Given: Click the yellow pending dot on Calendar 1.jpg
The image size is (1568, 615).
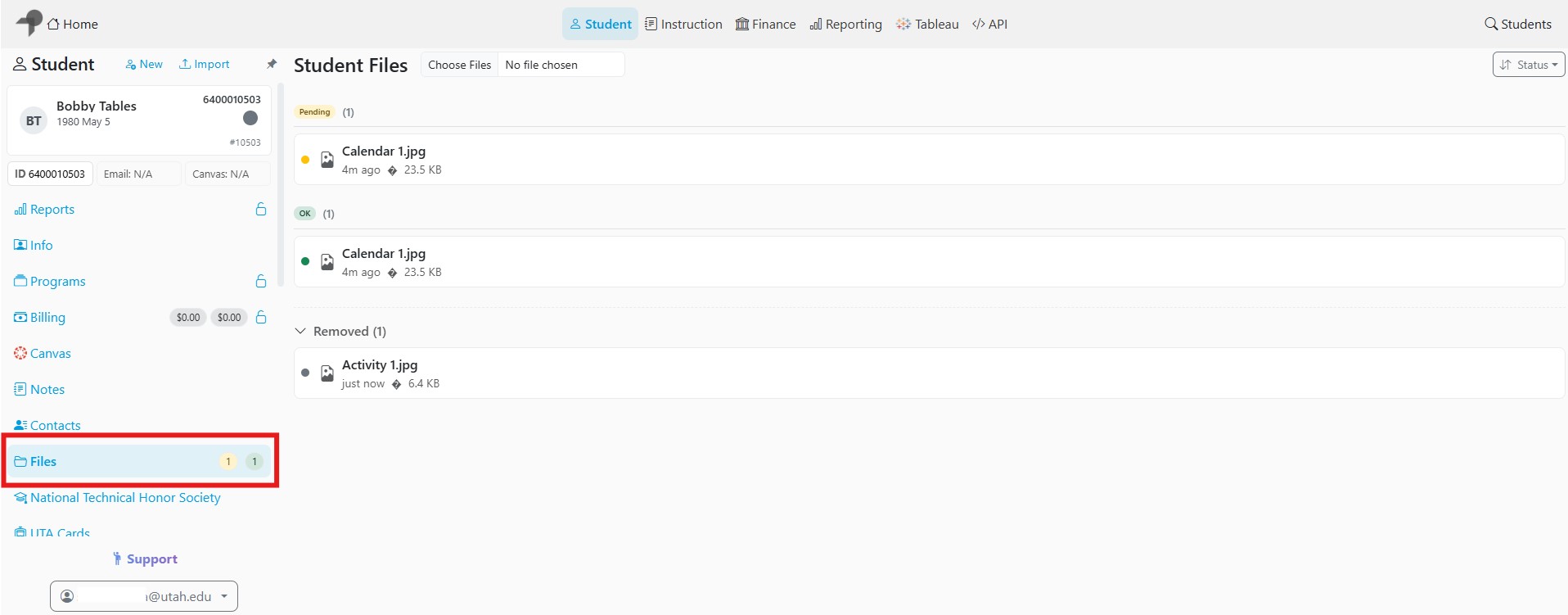Looking at the screenshot, I should (305, 160).
